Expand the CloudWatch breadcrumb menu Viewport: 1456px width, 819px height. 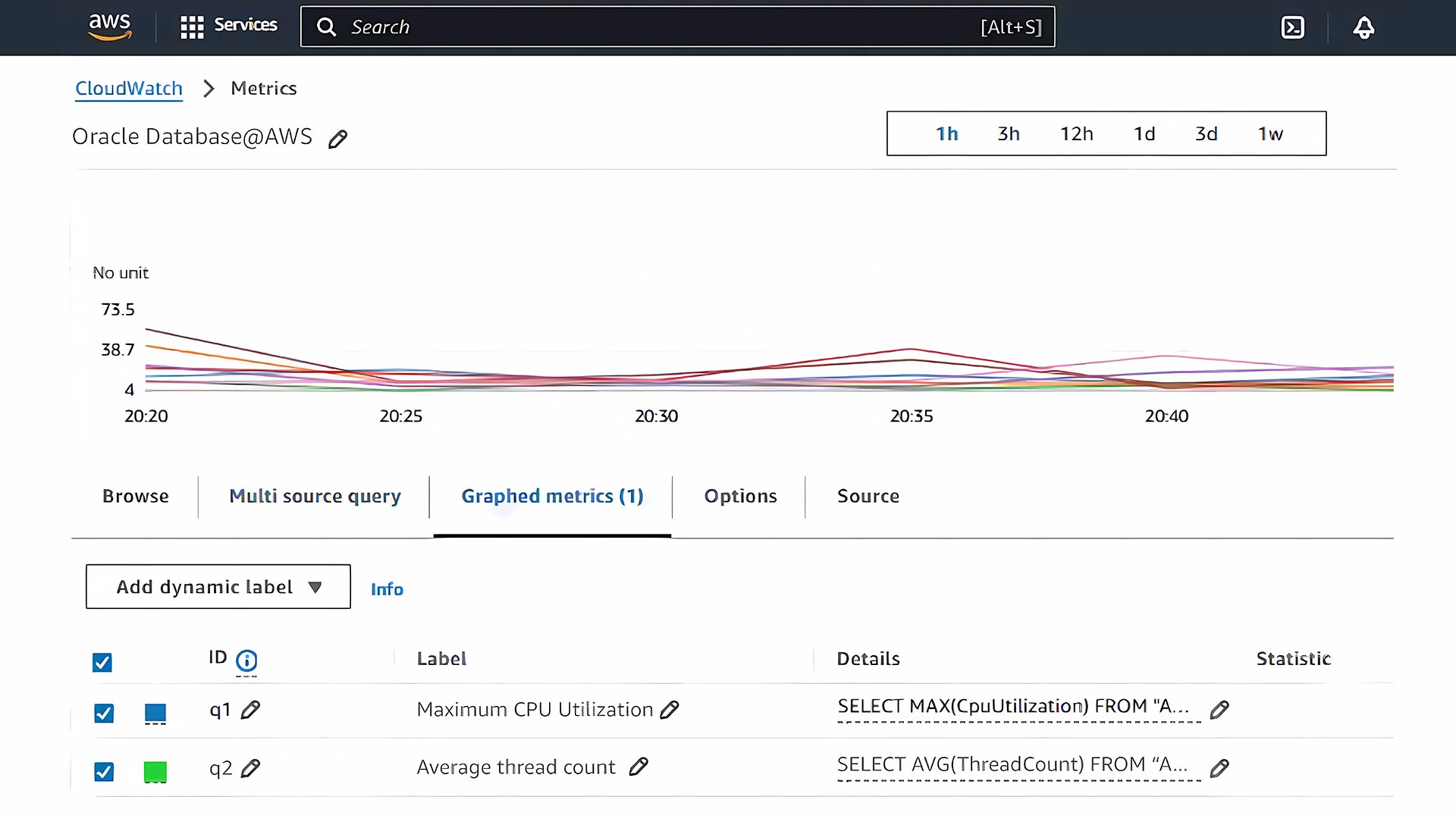tap(128, 89)
